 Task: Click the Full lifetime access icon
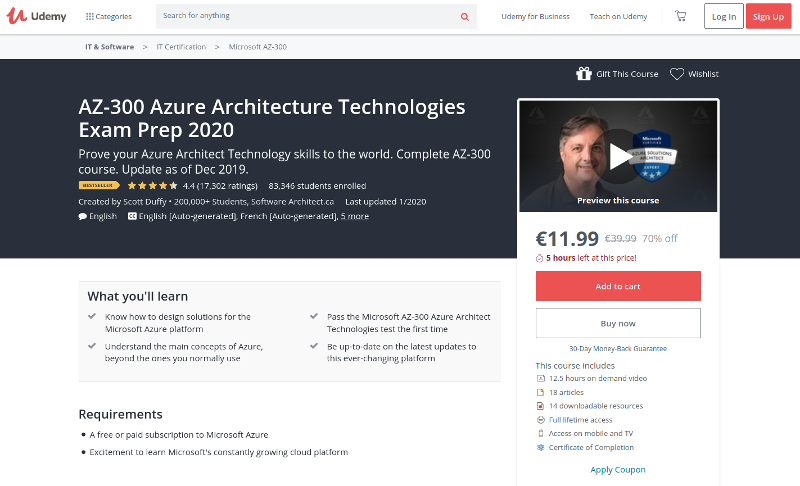[541, 420]
